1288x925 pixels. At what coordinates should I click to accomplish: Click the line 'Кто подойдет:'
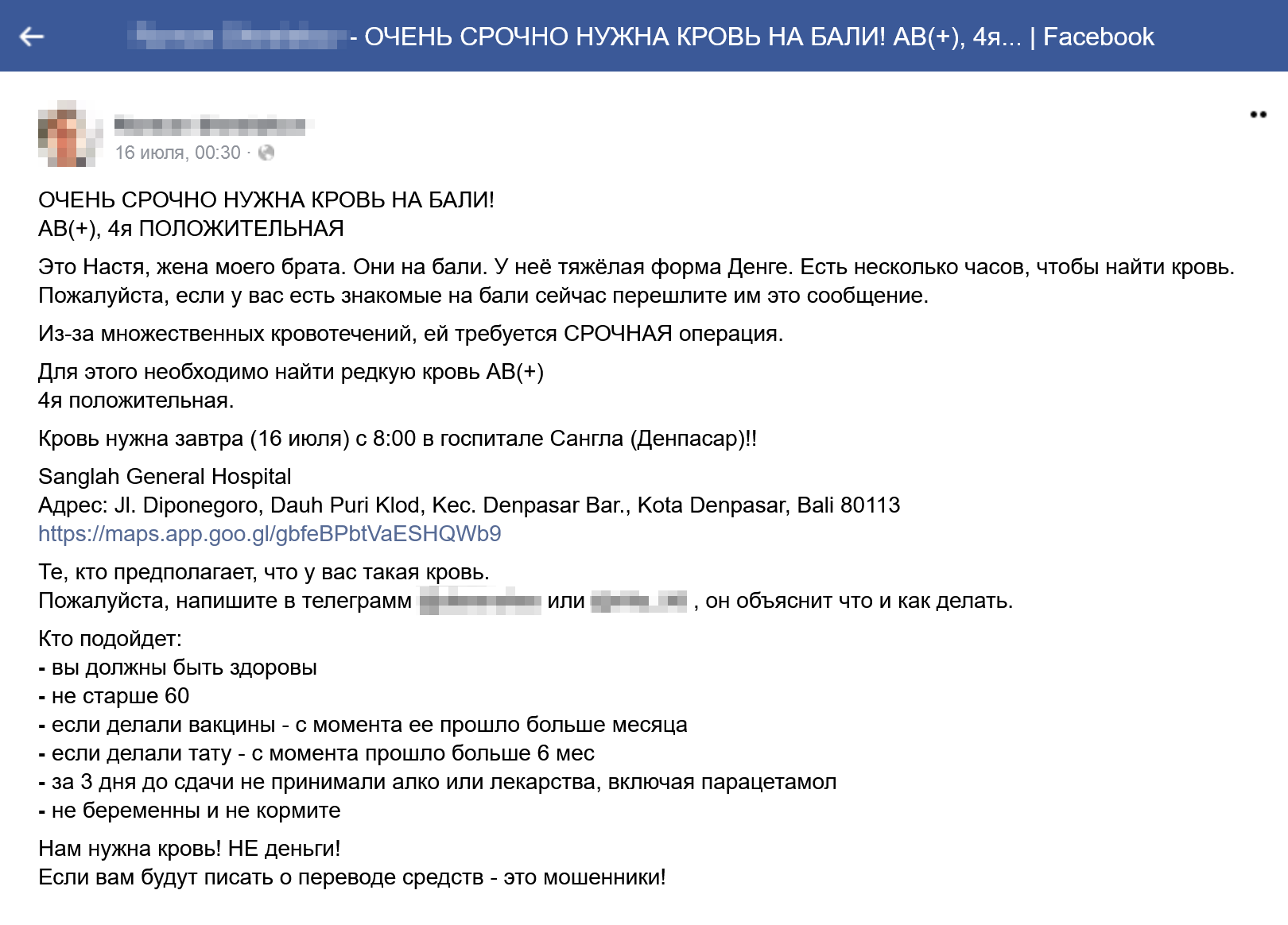pyautogui.click(x=110, y=639)
